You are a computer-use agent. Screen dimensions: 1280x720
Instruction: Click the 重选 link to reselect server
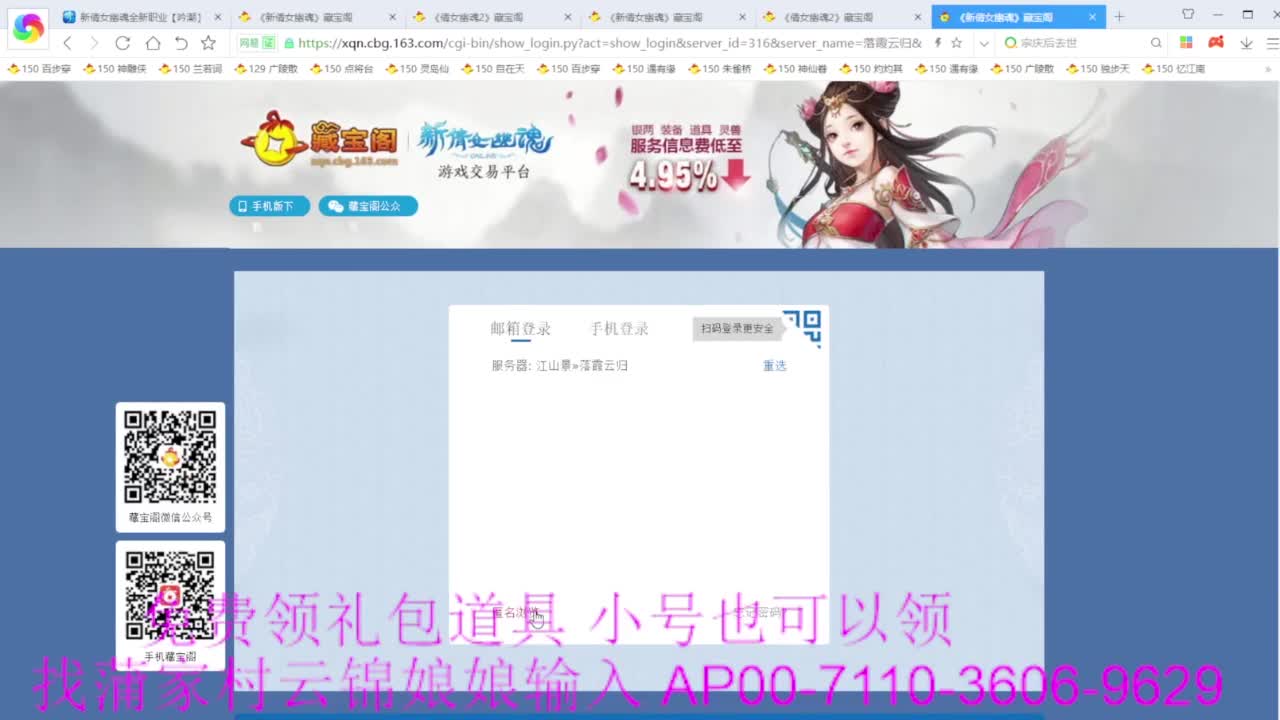coord(773,365)
